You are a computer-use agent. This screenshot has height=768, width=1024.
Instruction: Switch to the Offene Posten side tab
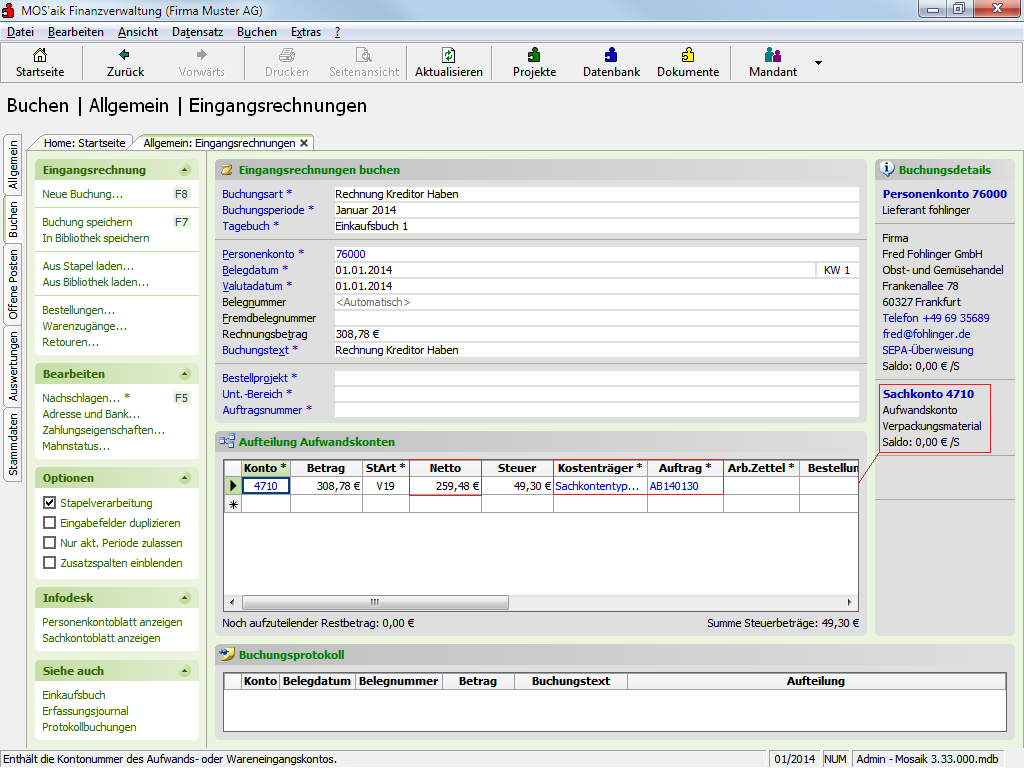(13, 285)
